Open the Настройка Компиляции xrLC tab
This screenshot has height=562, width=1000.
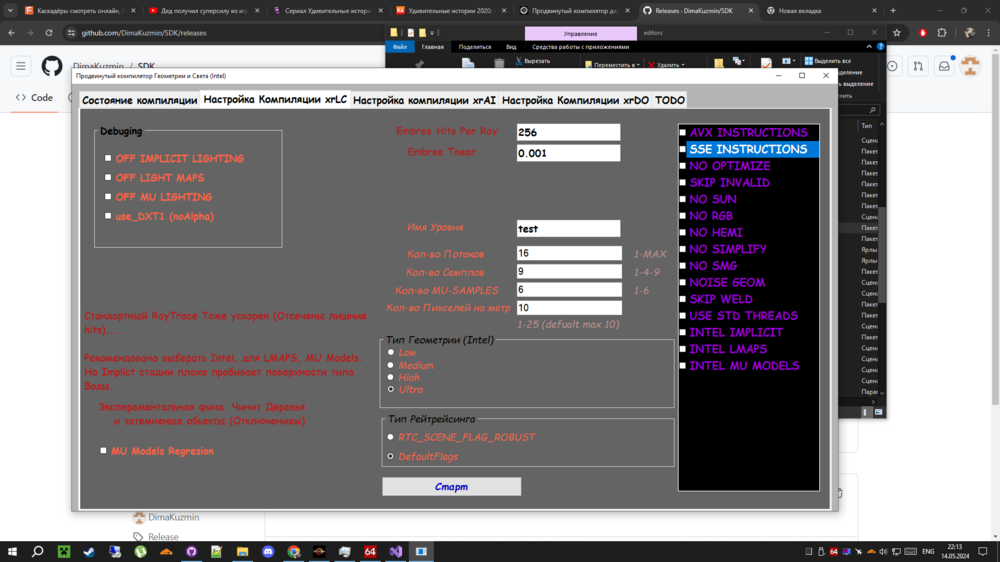tap(275, 100)
